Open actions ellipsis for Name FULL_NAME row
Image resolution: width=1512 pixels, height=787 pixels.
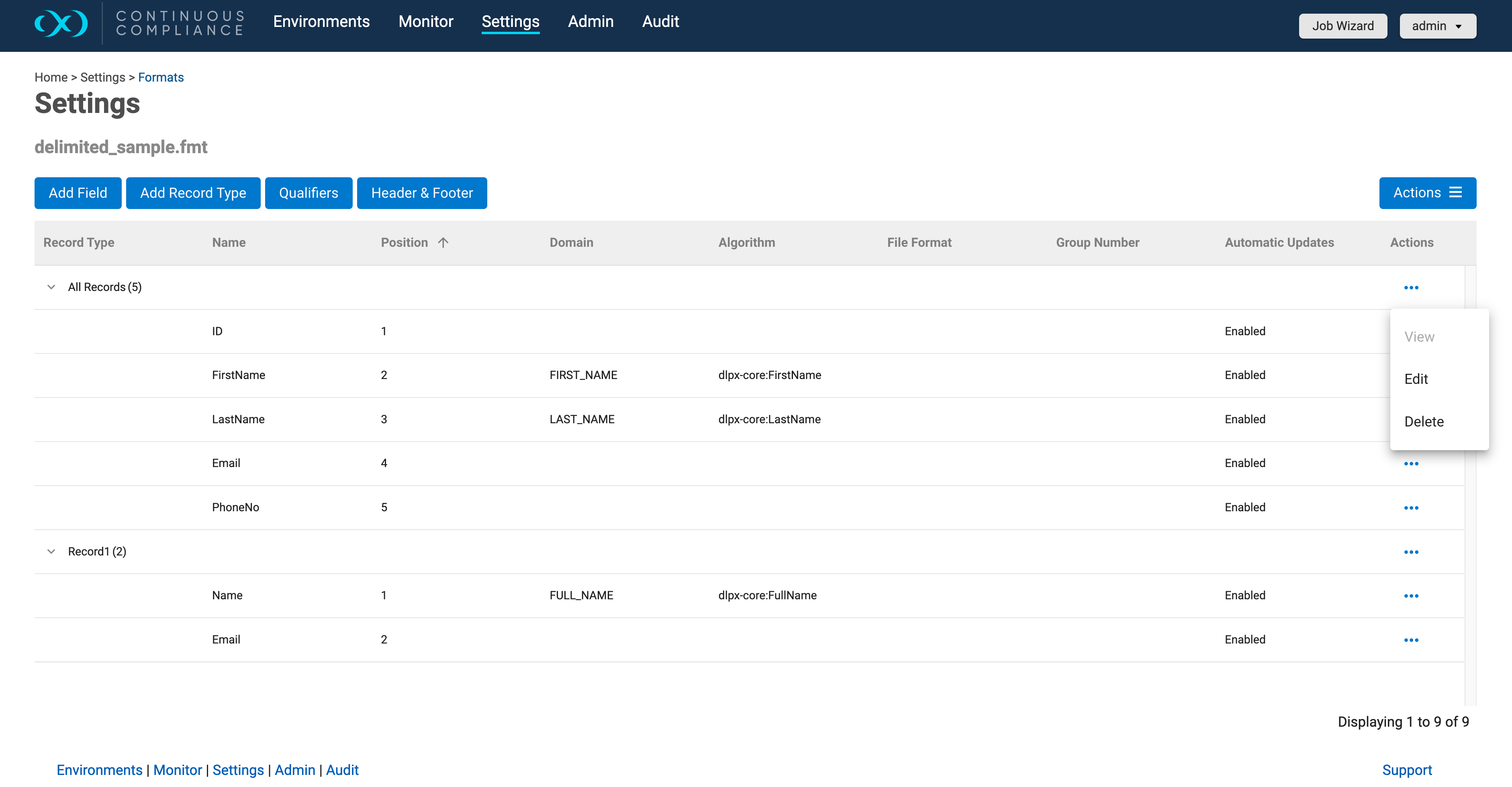(1411, 596)
